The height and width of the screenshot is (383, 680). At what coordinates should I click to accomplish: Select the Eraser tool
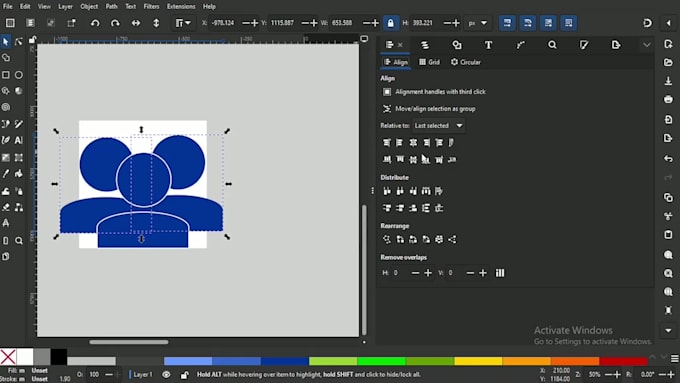pyautogui.click(x=6, y=207)
